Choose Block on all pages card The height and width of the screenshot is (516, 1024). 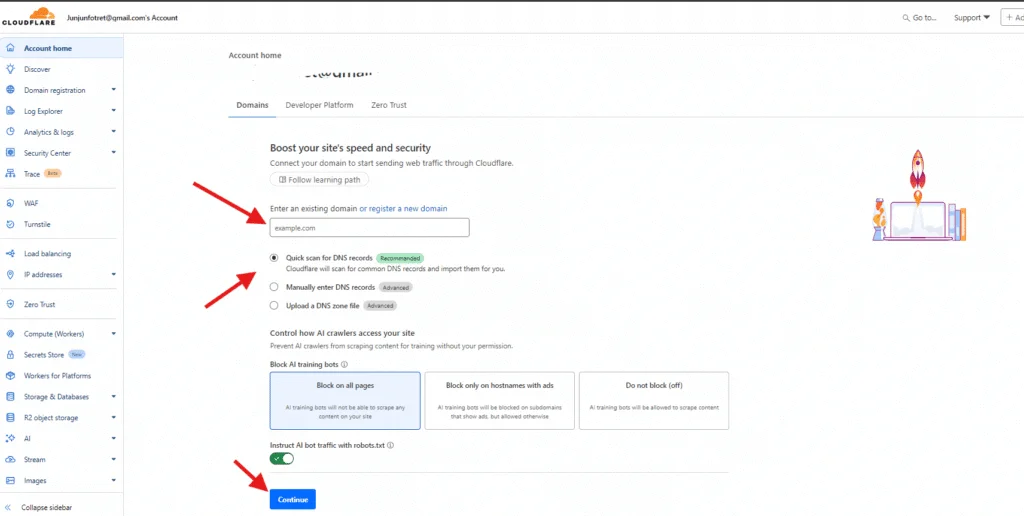pyautogui.click(x=345, y=400)
